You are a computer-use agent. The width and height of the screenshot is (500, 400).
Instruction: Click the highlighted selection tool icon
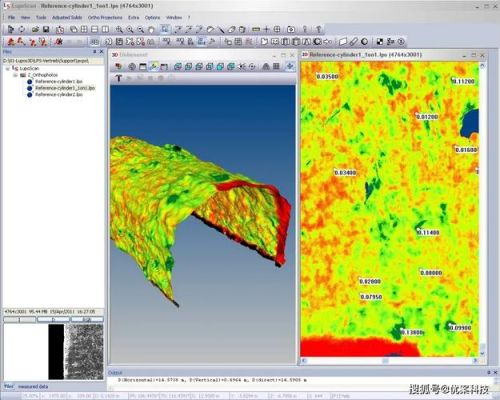coord(164,29)
